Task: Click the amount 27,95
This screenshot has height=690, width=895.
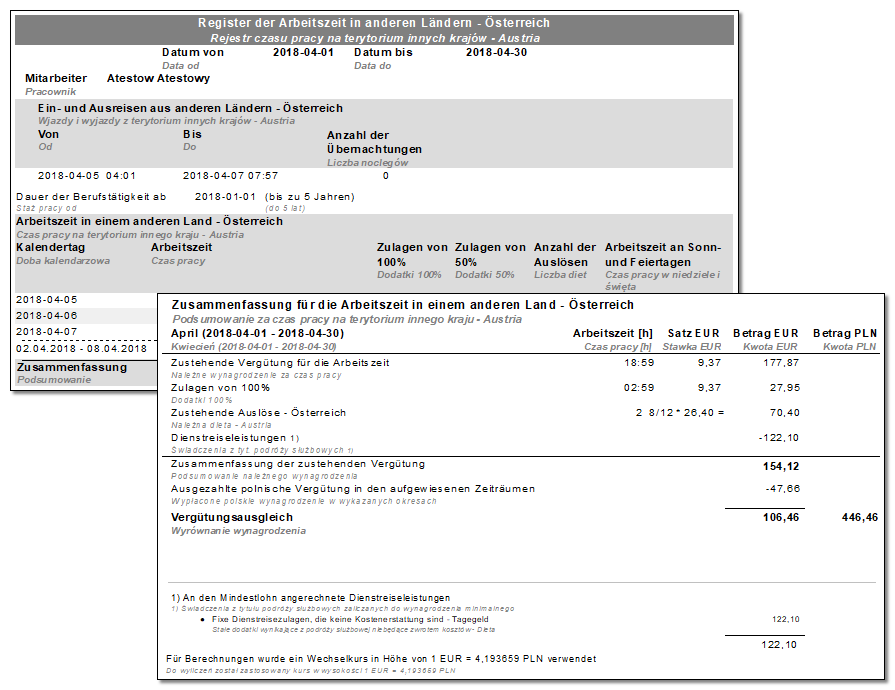Action: 784,388
